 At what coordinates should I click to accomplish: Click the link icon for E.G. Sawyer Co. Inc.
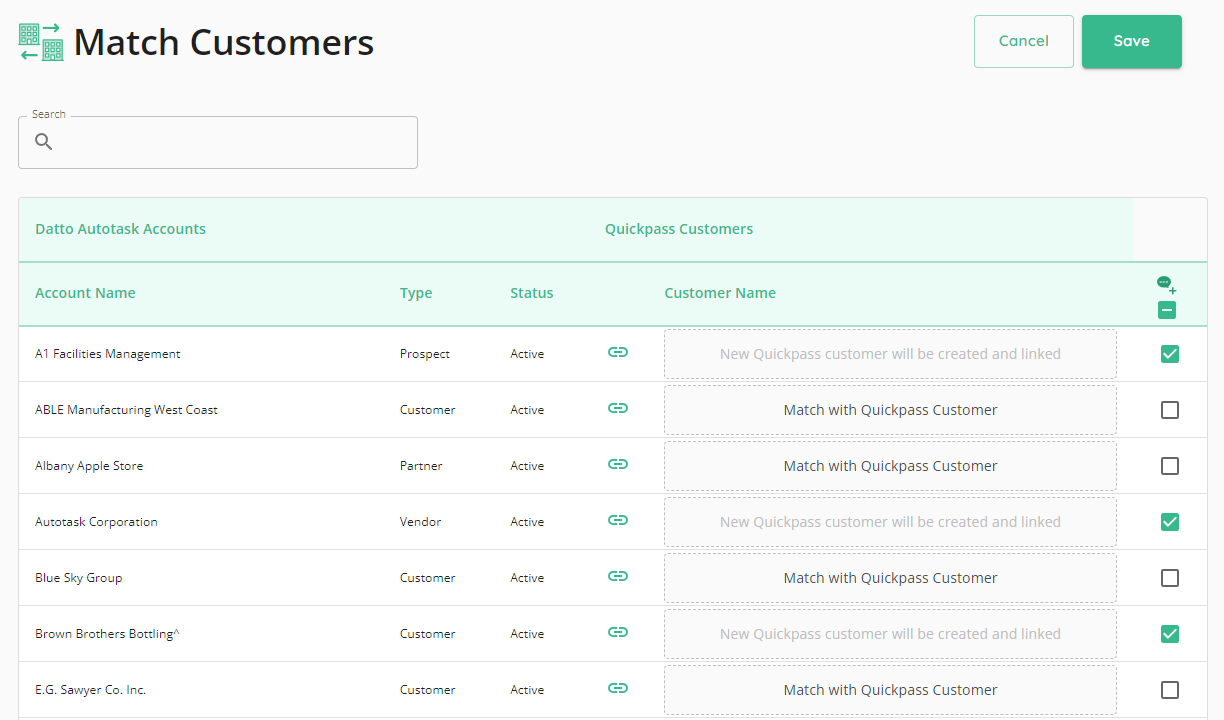pos(618,688)
